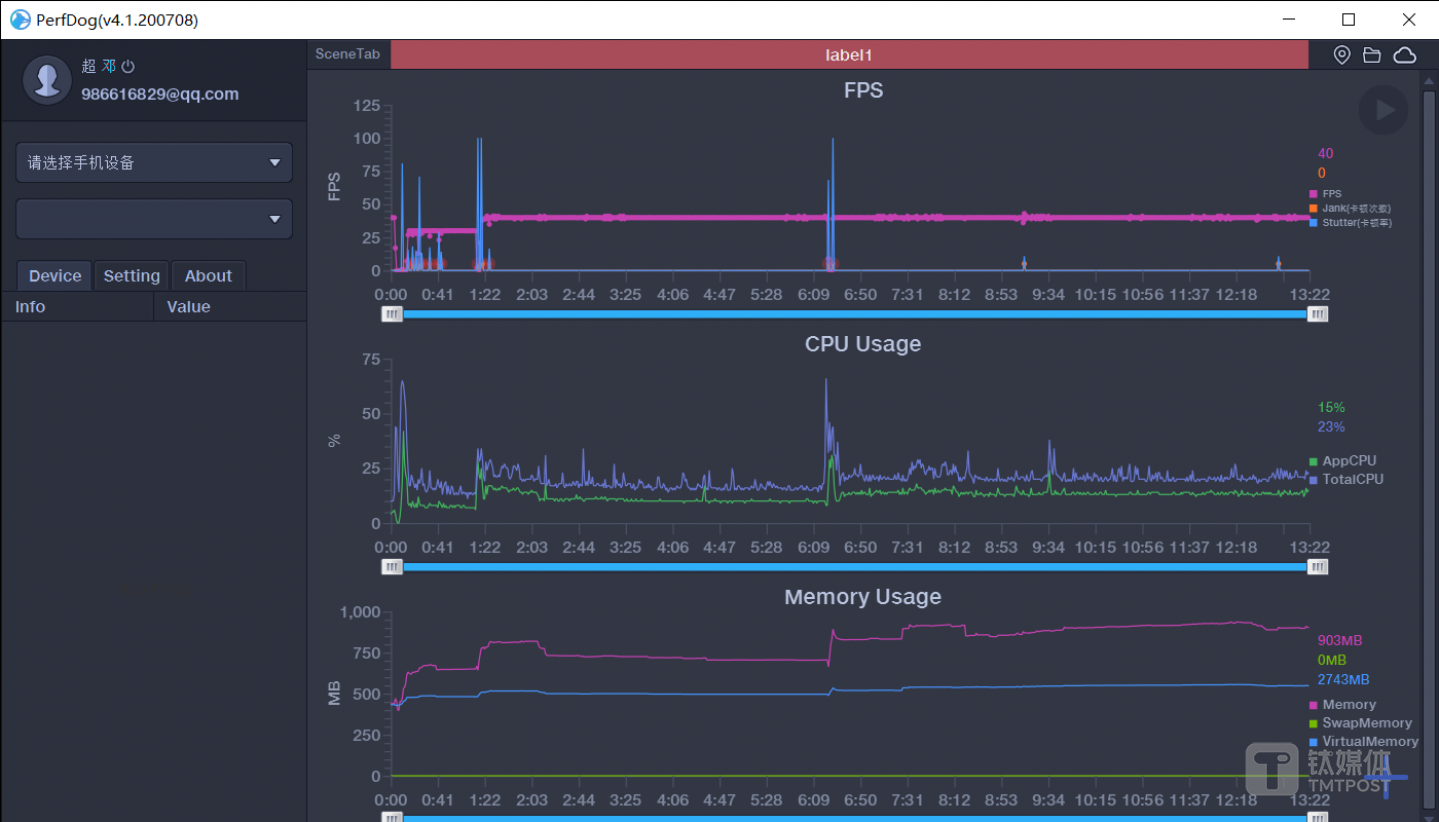This screenshot has width=1439, height=822.
Task: Click the FPS chart left range slider handle
Action: coord(392,314)
